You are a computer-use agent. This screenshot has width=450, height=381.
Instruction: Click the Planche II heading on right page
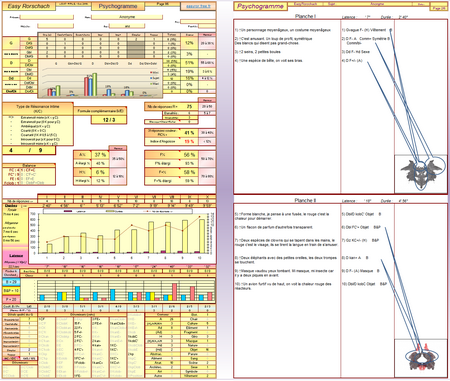(x=305, y=200)
